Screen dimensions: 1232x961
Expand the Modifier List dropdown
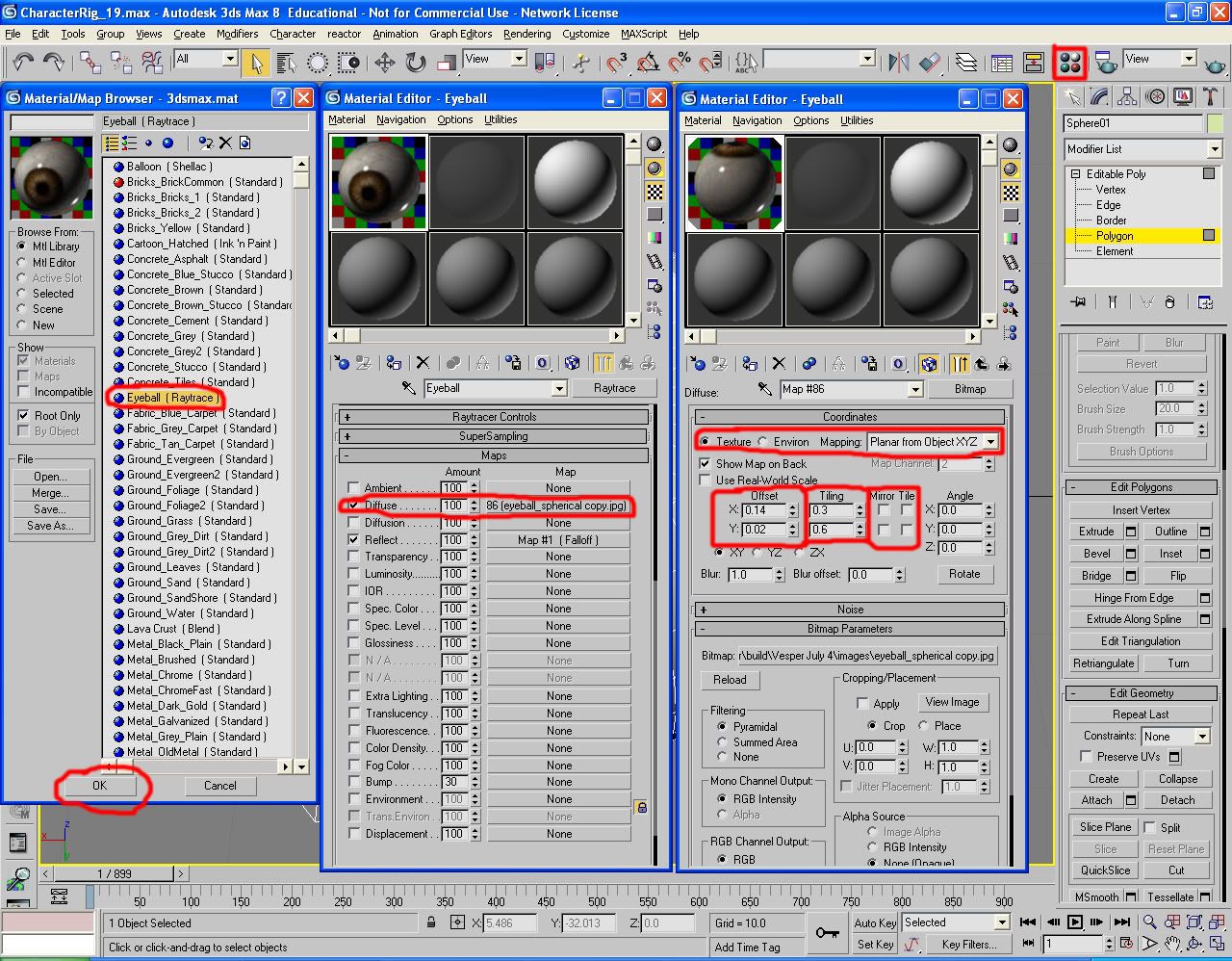coord(1214,149)
